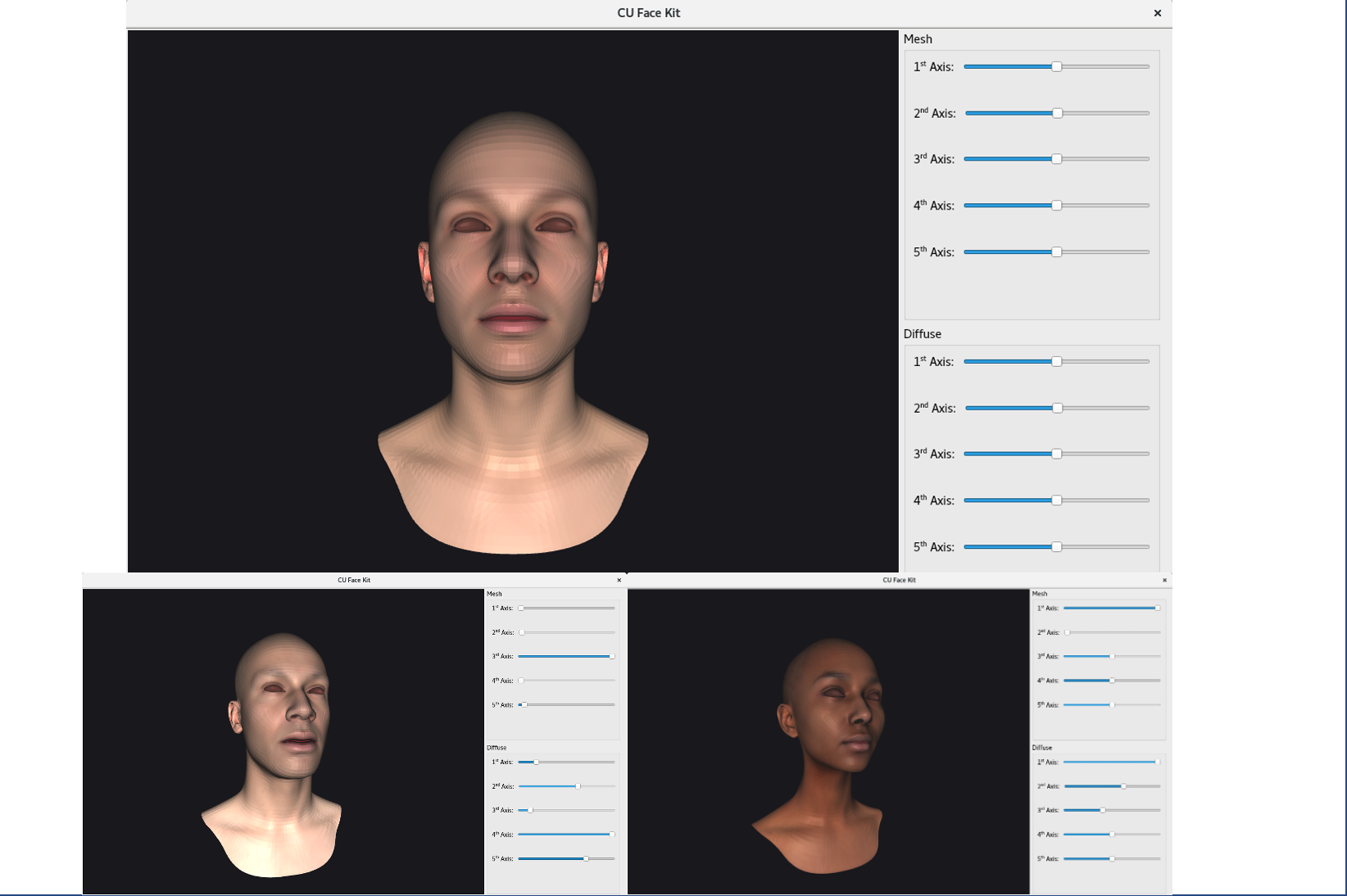Click Diffuse 4th Axis slider in dark-skinned head window

(x=1112, y=835)
